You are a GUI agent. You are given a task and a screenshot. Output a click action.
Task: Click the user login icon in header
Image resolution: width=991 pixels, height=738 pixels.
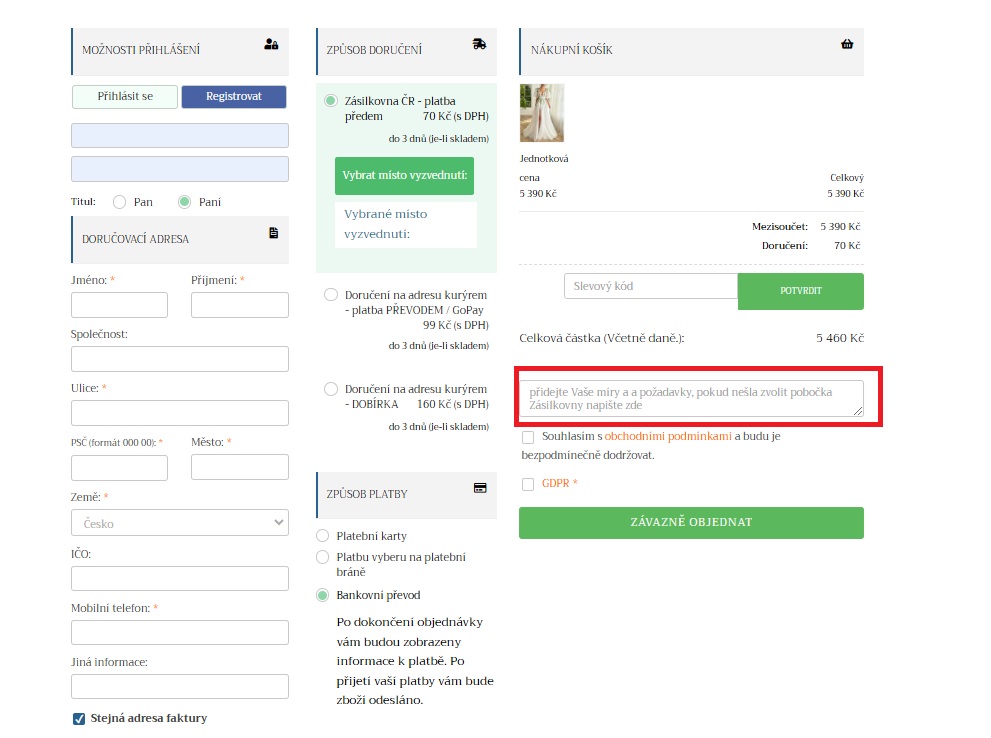pyautogui.click(x=271, y=44)
